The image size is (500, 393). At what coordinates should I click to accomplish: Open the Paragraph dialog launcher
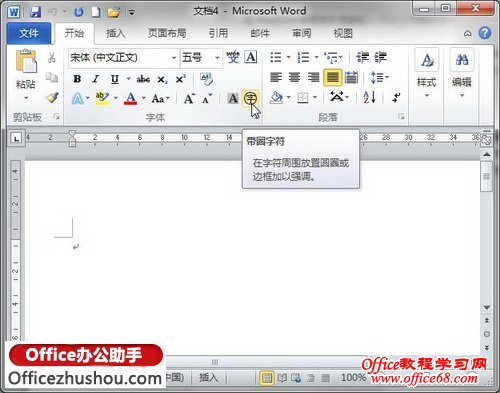pyautogui.click(x=401, y=117)
